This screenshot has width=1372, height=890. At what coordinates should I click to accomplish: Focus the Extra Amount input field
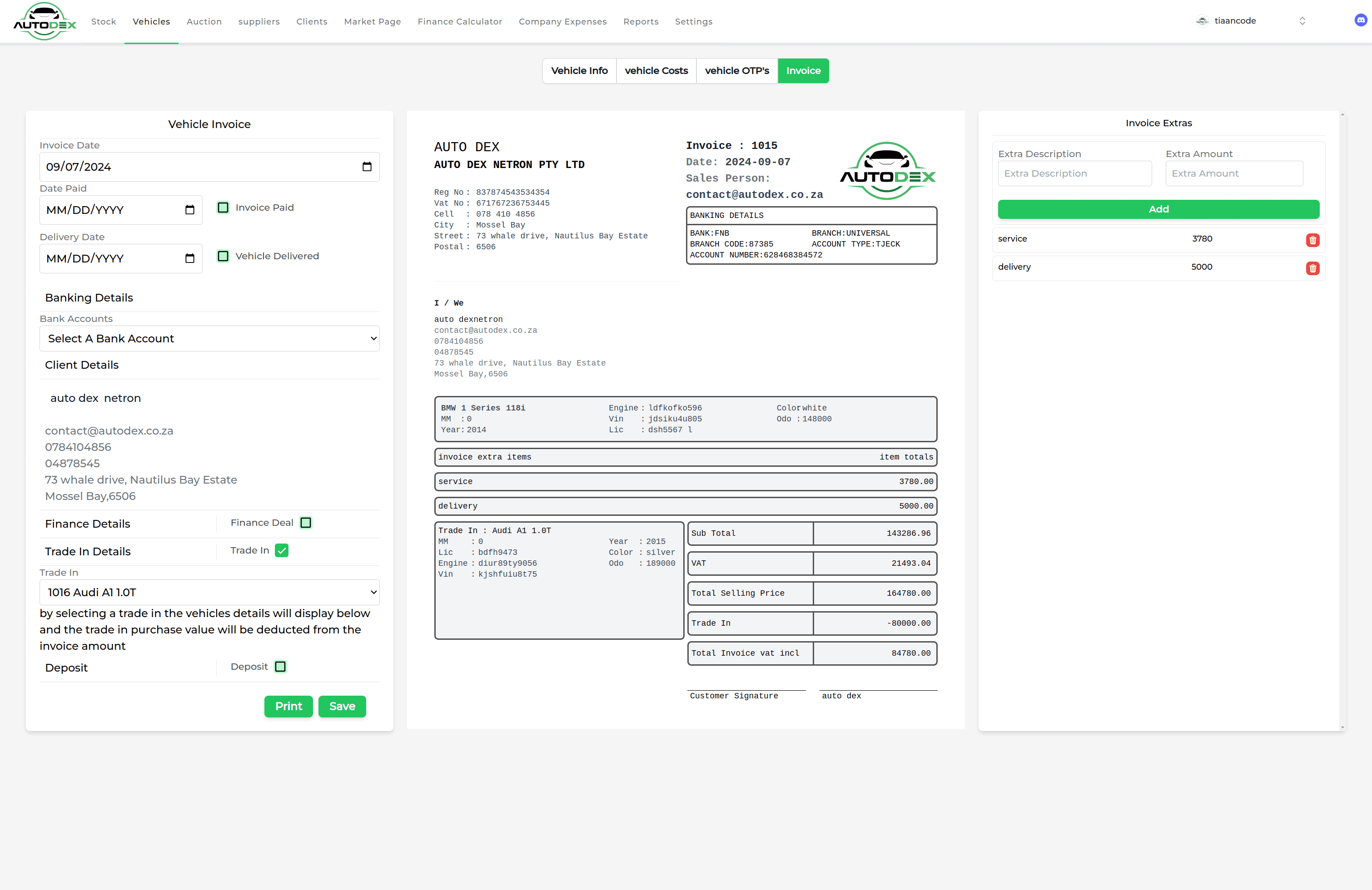coord(1233,173)
